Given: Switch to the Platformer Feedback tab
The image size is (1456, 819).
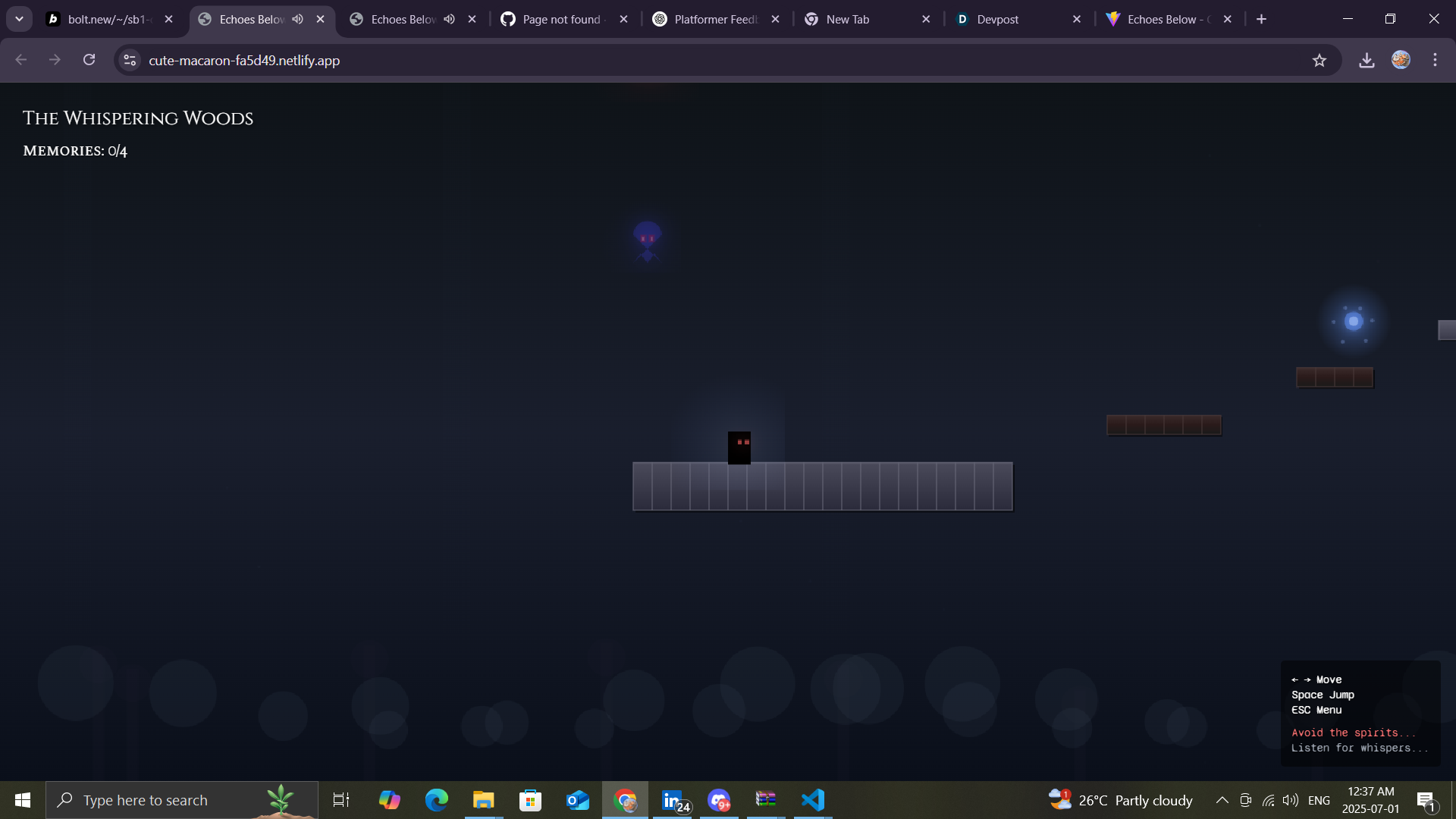Looking at the screenshot, I should 714,19.
